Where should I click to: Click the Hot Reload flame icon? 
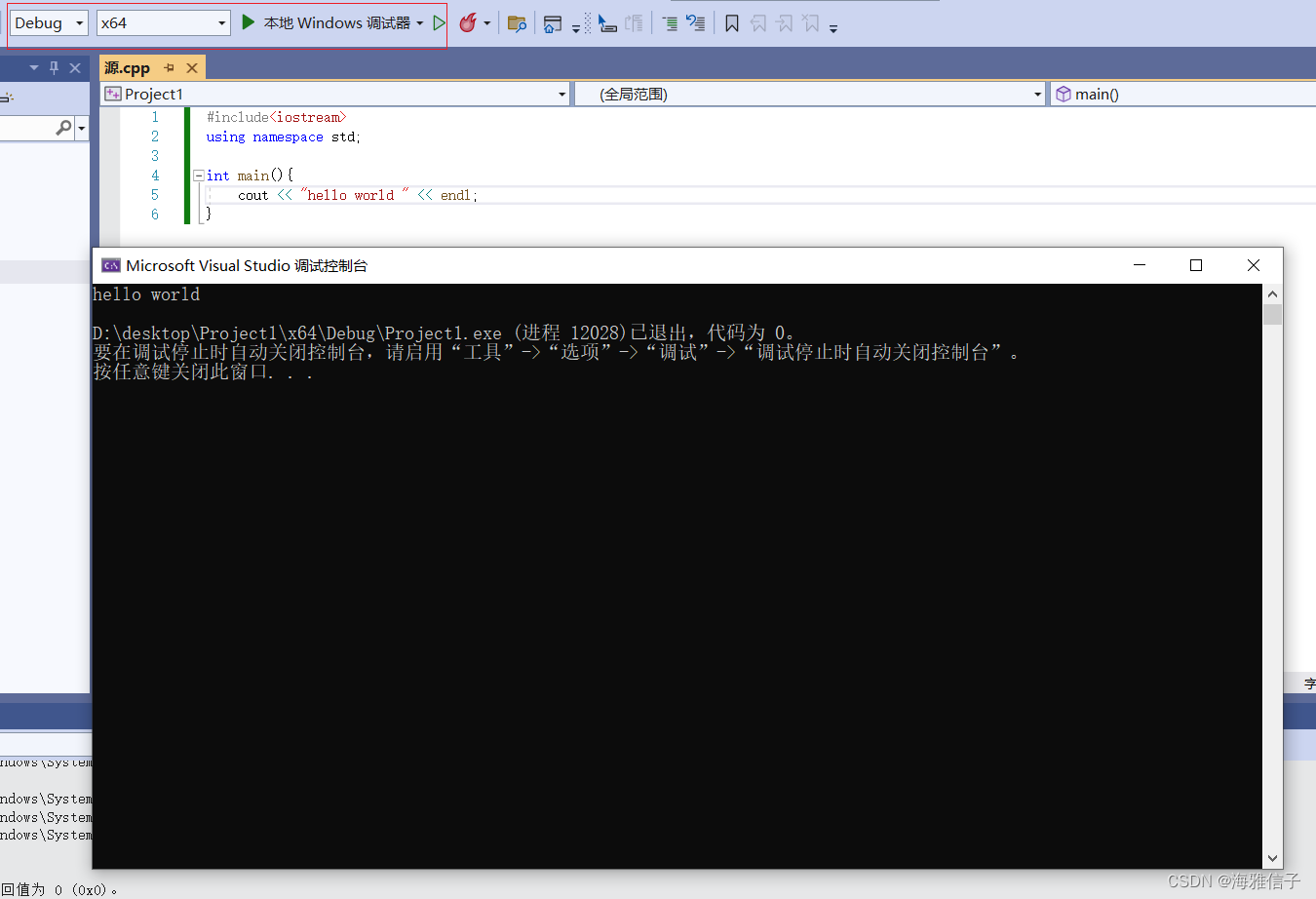coord(468,22)
